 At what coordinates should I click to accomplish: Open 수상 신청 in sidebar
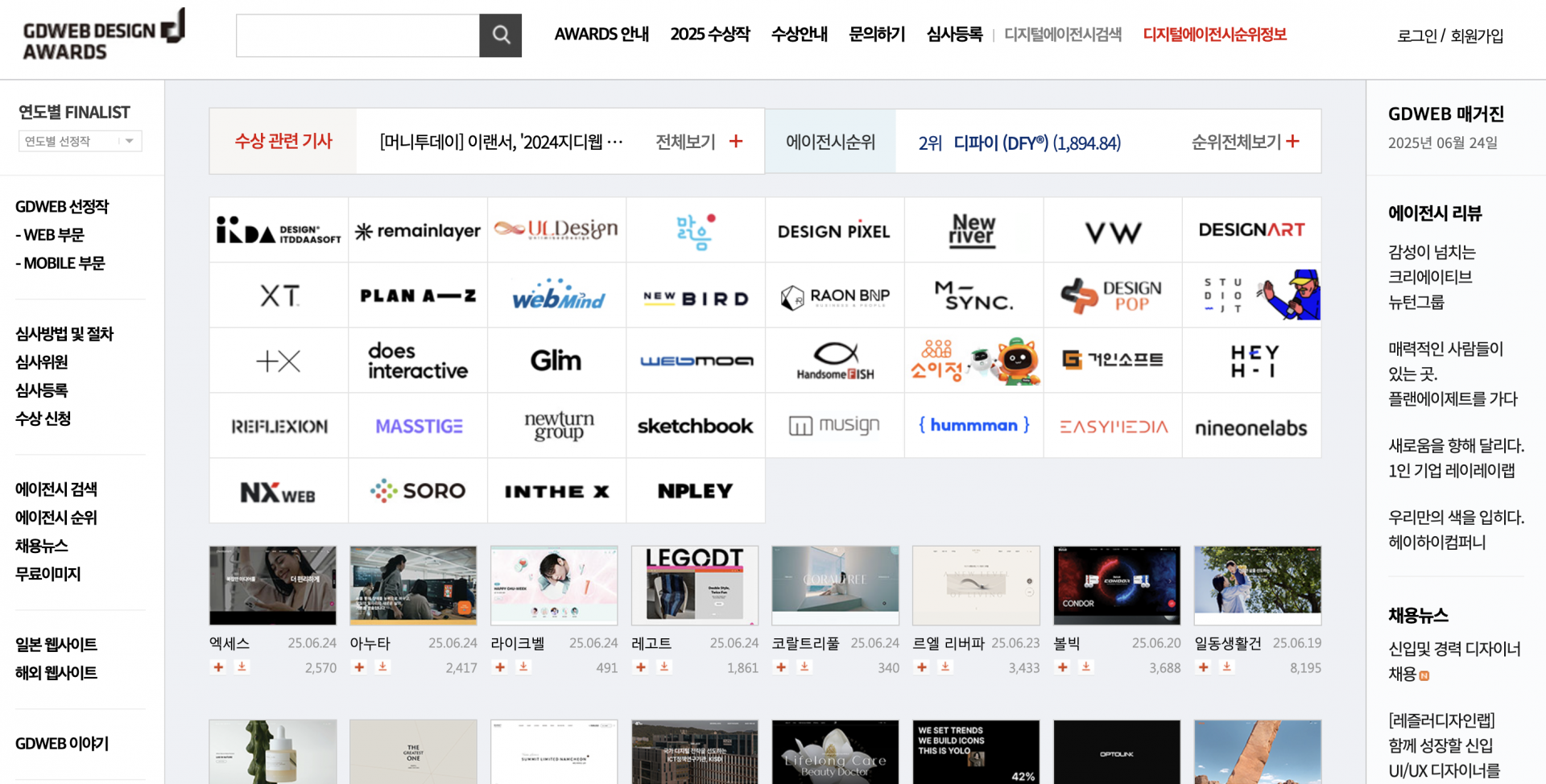43,419
